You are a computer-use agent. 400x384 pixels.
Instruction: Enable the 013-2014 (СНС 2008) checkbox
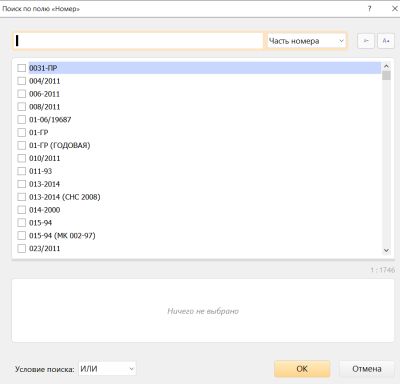pyautogui.click(x=21, y=197)
